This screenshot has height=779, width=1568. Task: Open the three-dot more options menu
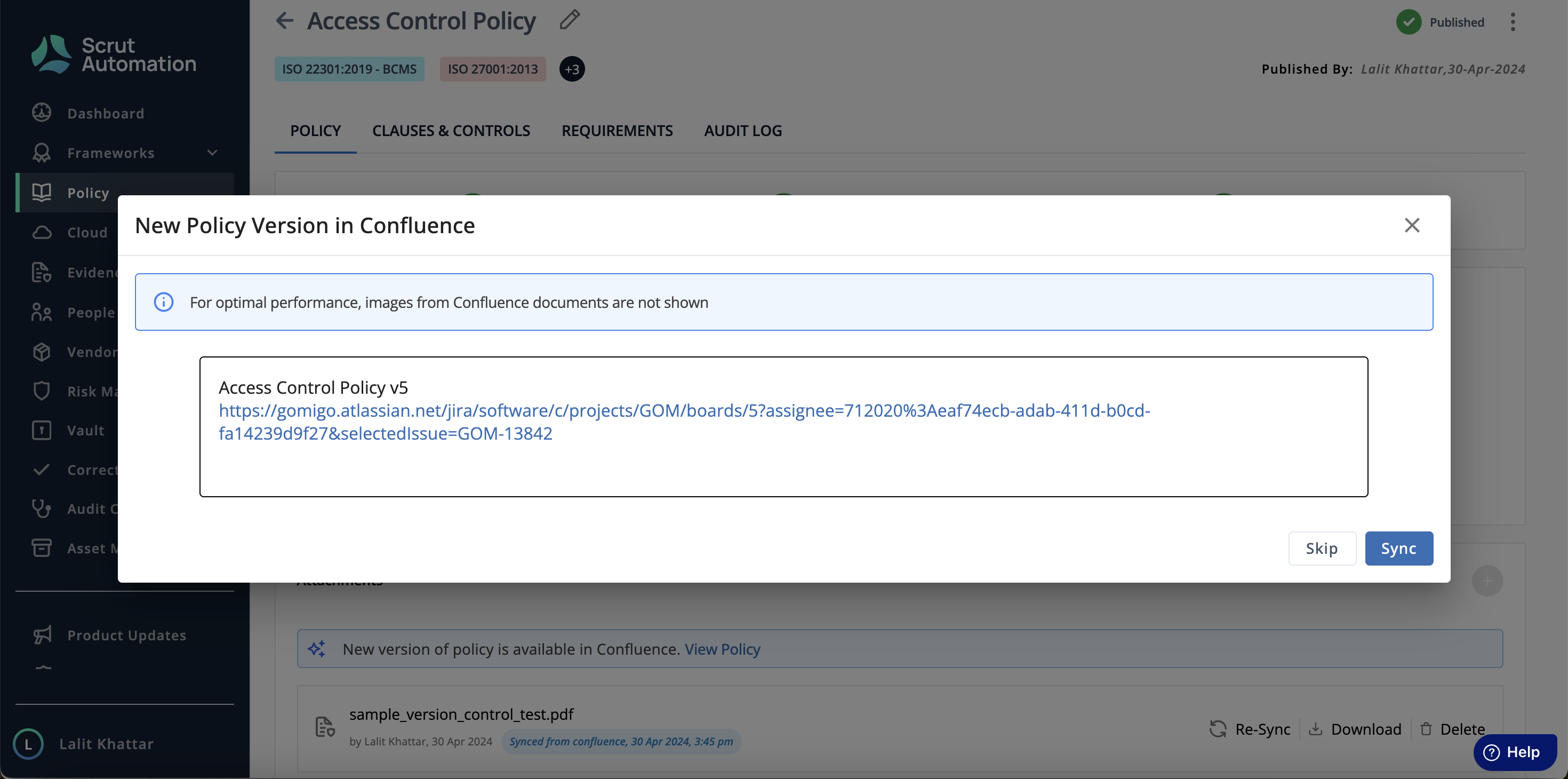coord(1513,22)
